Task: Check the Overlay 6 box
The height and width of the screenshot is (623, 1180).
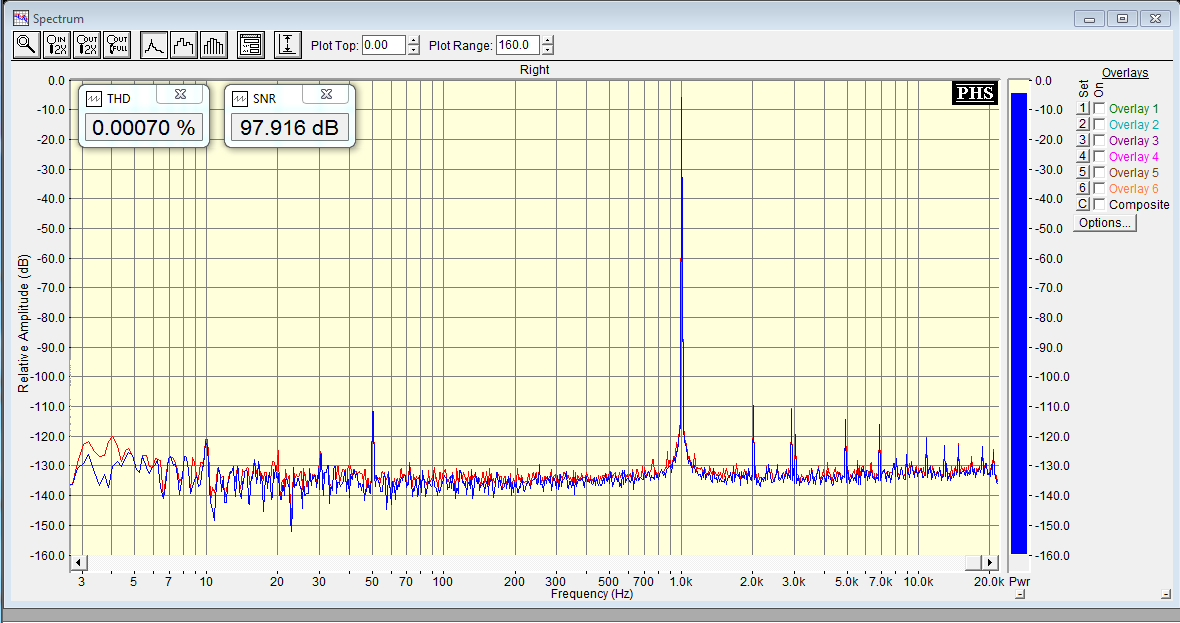Action: (x=1099, y=188)
